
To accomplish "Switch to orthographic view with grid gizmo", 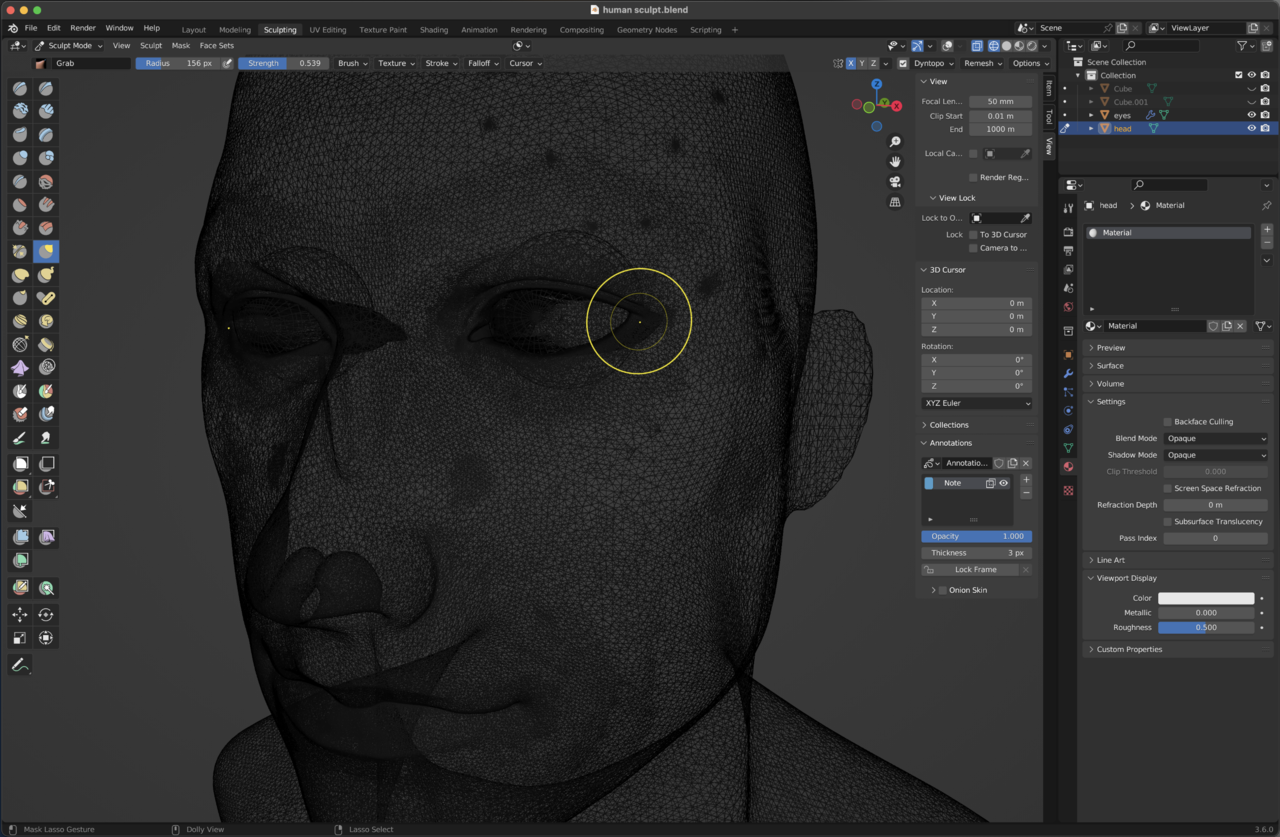I will 895,202.
